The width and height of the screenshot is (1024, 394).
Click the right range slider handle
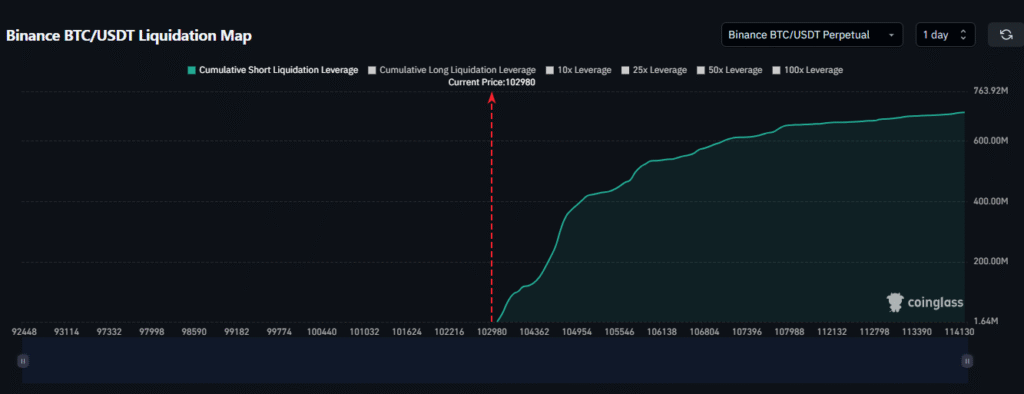click(968, 361)
